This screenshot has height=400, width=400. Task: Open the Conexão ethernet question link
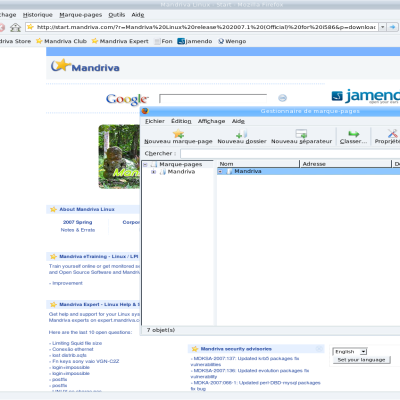click(73, 349)
